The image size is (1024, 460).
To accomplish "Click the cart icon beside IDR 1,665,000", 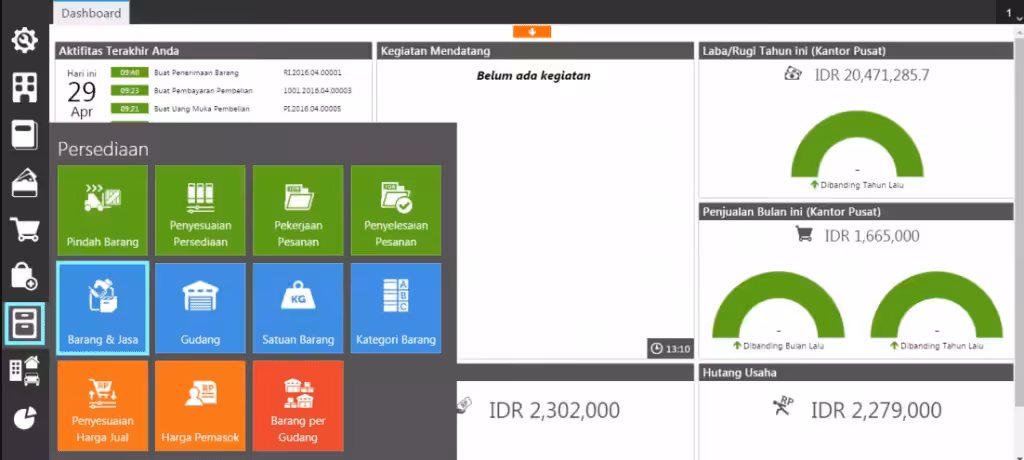I will pos(804,234).
